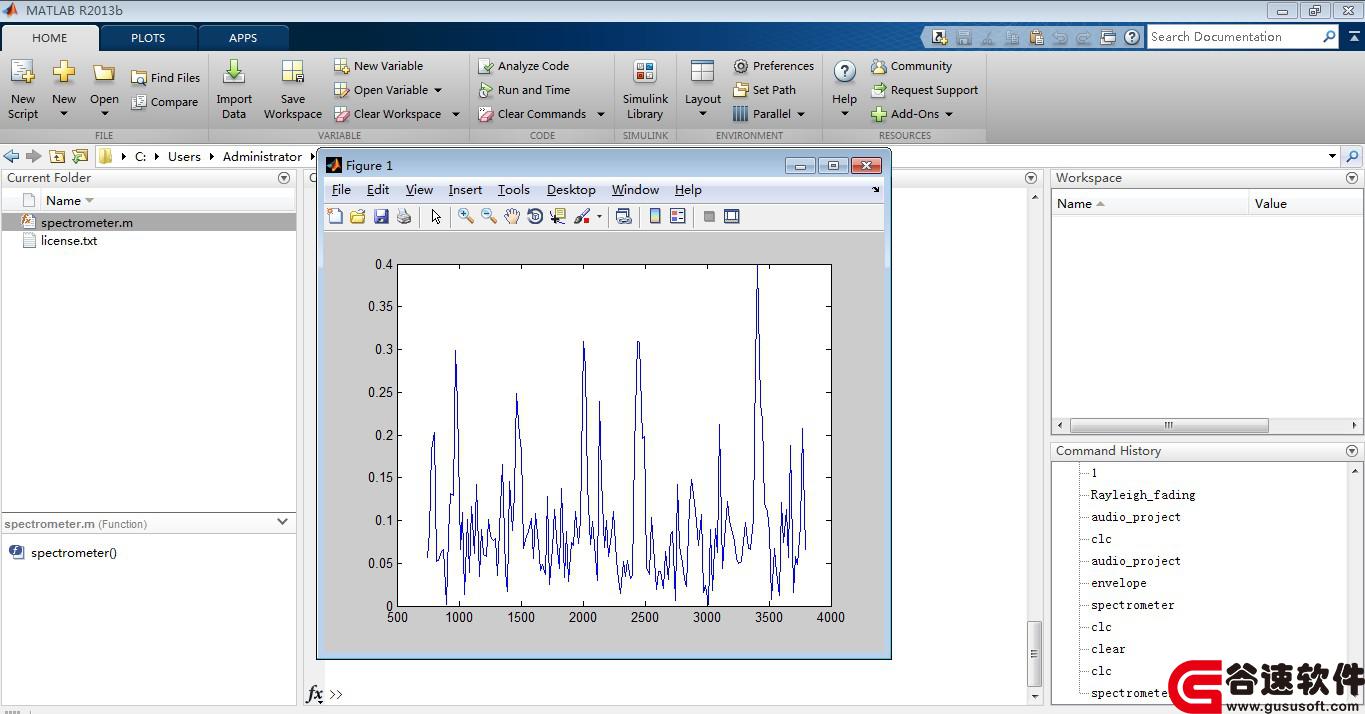Open the Parallel dropdown menu
This screenshot has height=714, width=1365.
click(x=801, y=114)
